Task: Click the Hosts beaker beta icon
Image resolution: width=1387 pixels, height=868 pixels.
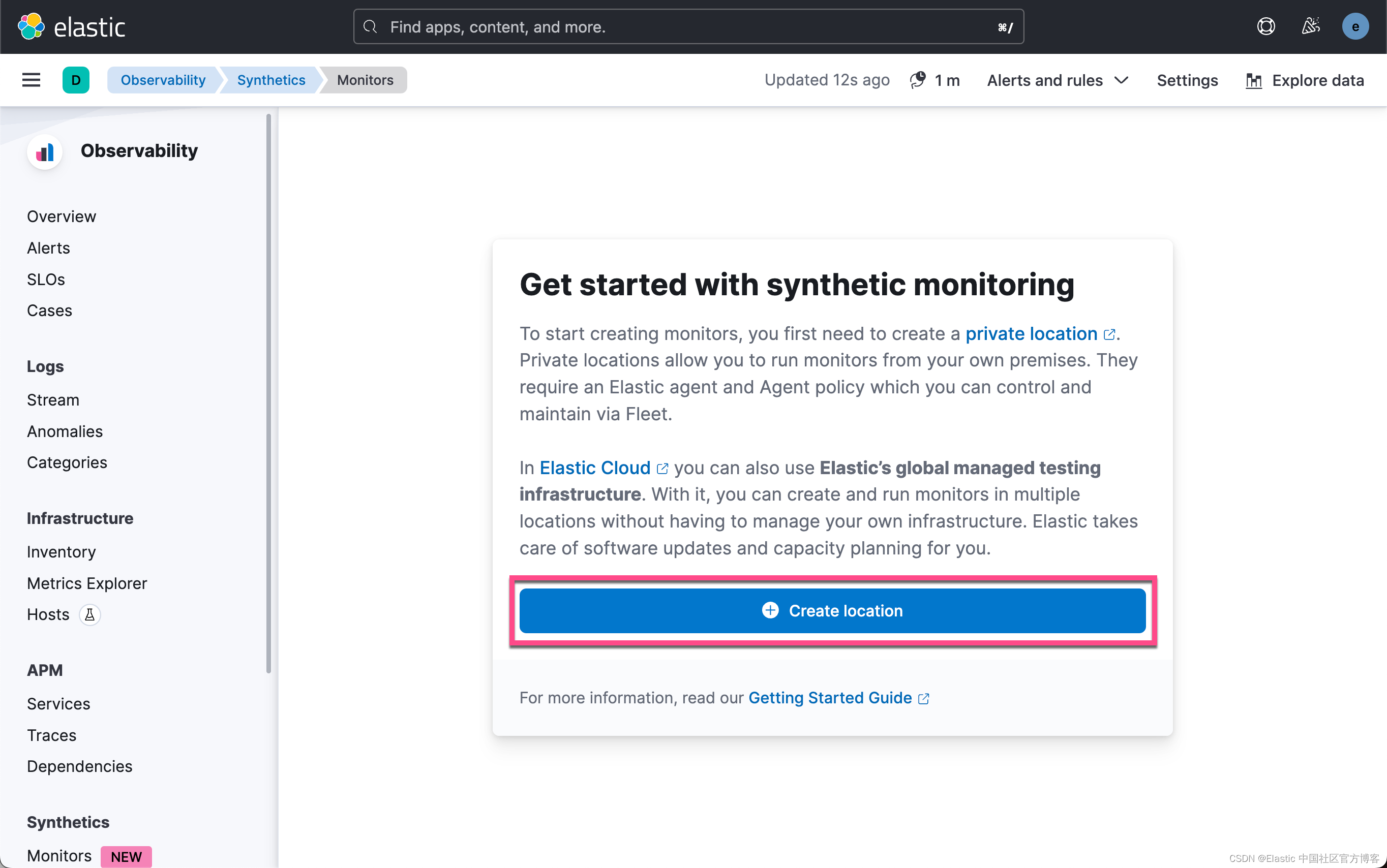Action: coord(89,614)
